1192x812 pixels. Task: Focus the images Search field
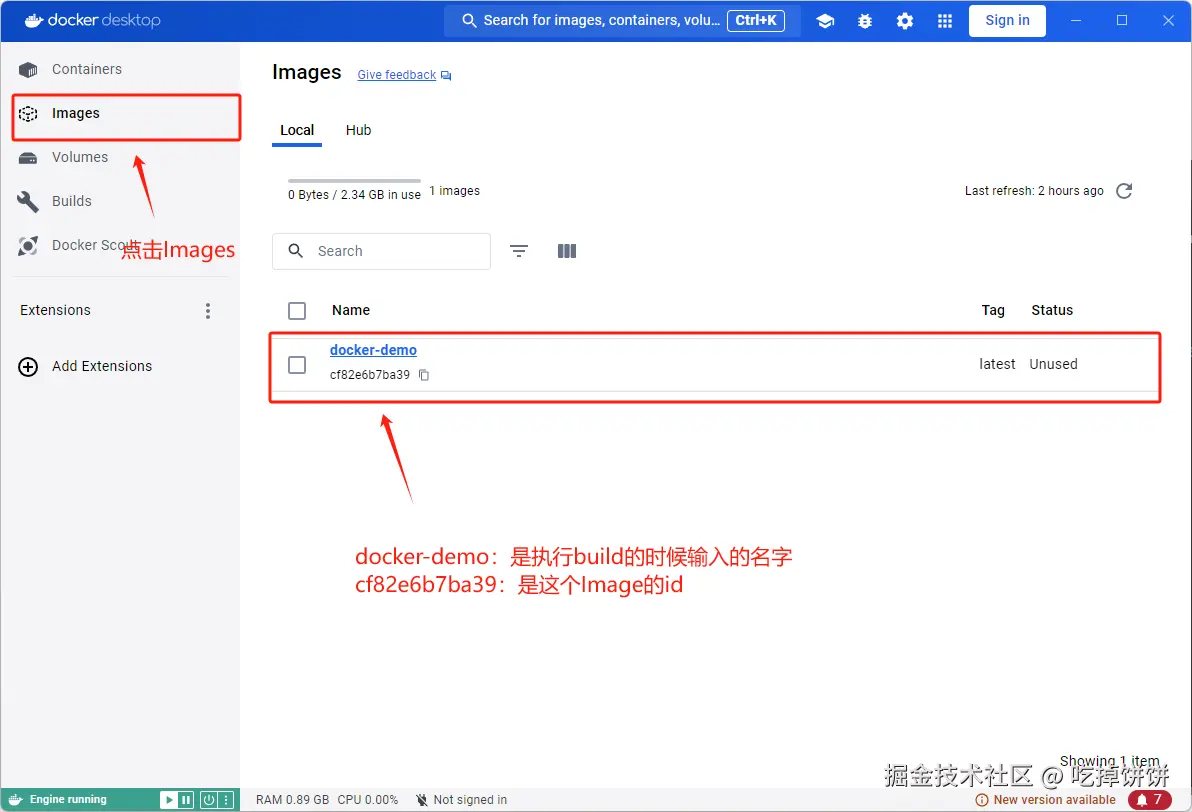click(x=382, y=251)
